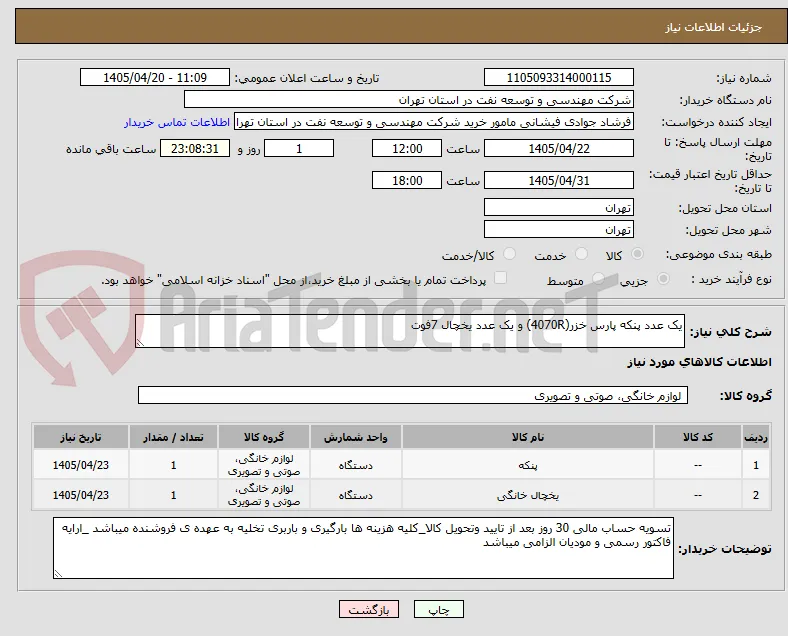Click the product group cell in the یخچال خانگی row
The image size is (788, 636).
(264, 495)
